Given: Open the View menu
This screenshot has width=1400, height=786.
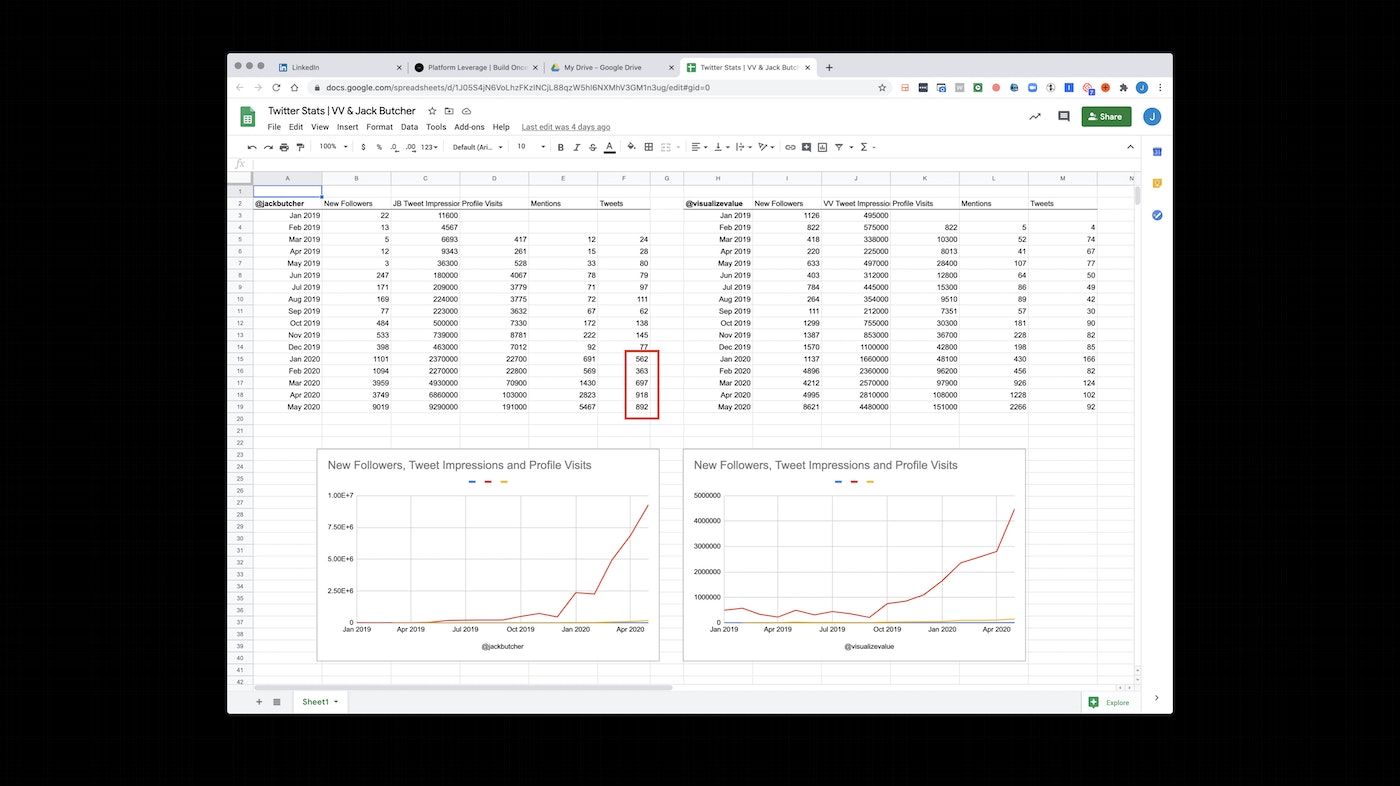Looking at the screenshot, I should click(x=319, y=127).
